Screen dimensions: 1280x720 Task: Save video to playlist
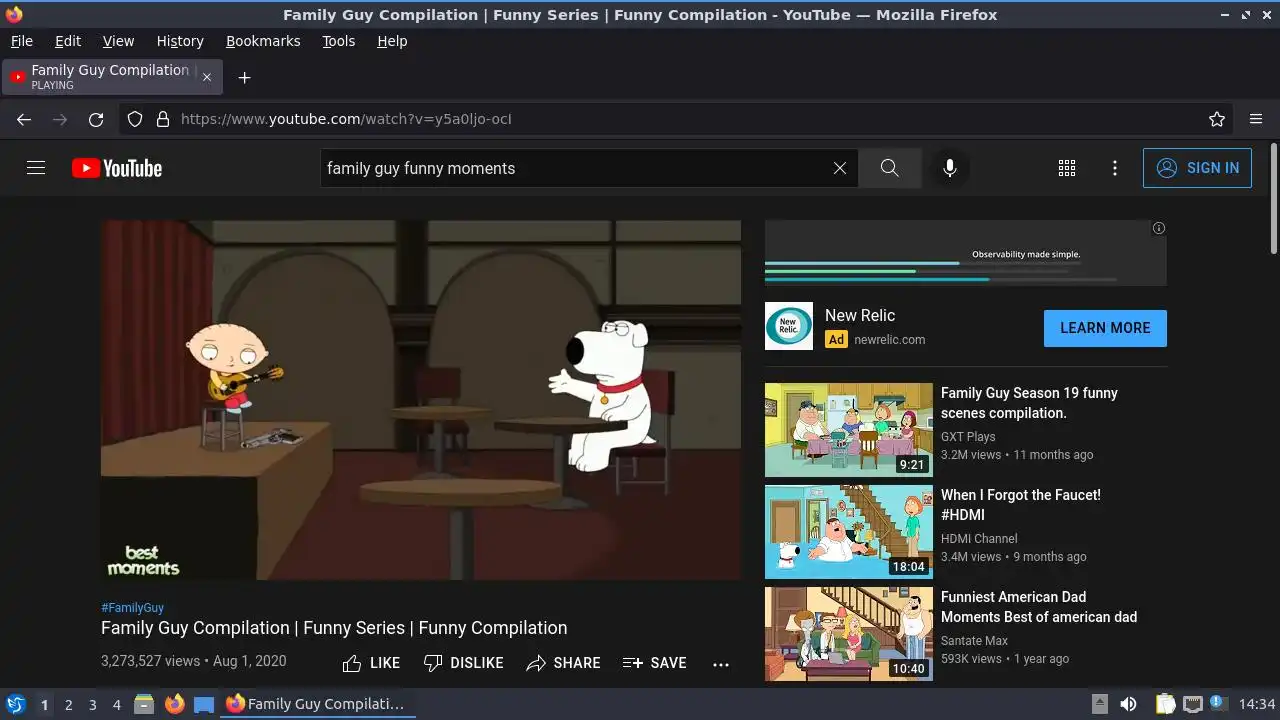tap(654, 663)
